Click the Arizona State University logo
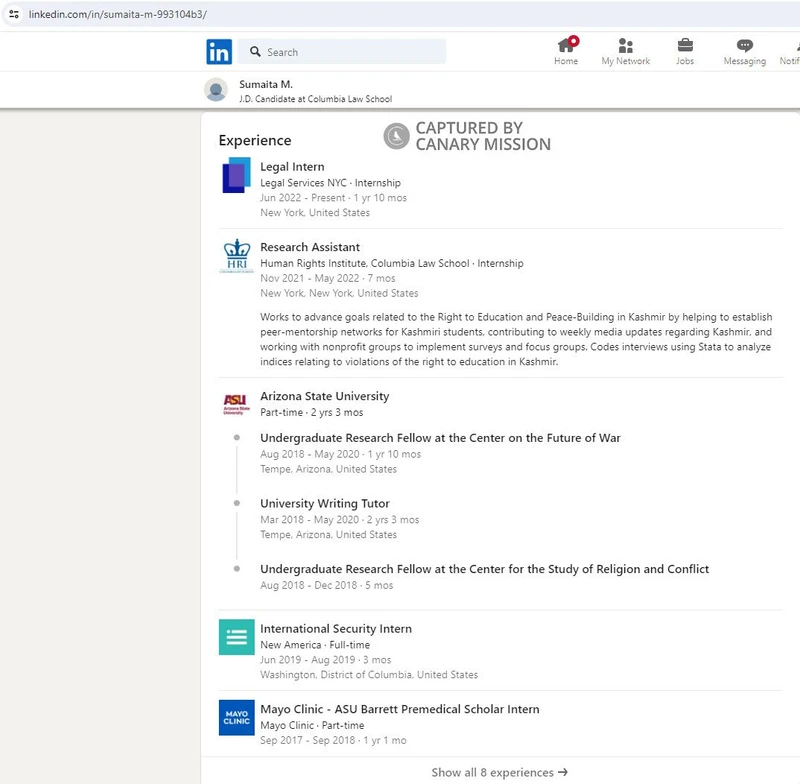Viewport: 800px width, 784px height. [x=237, y=402]
